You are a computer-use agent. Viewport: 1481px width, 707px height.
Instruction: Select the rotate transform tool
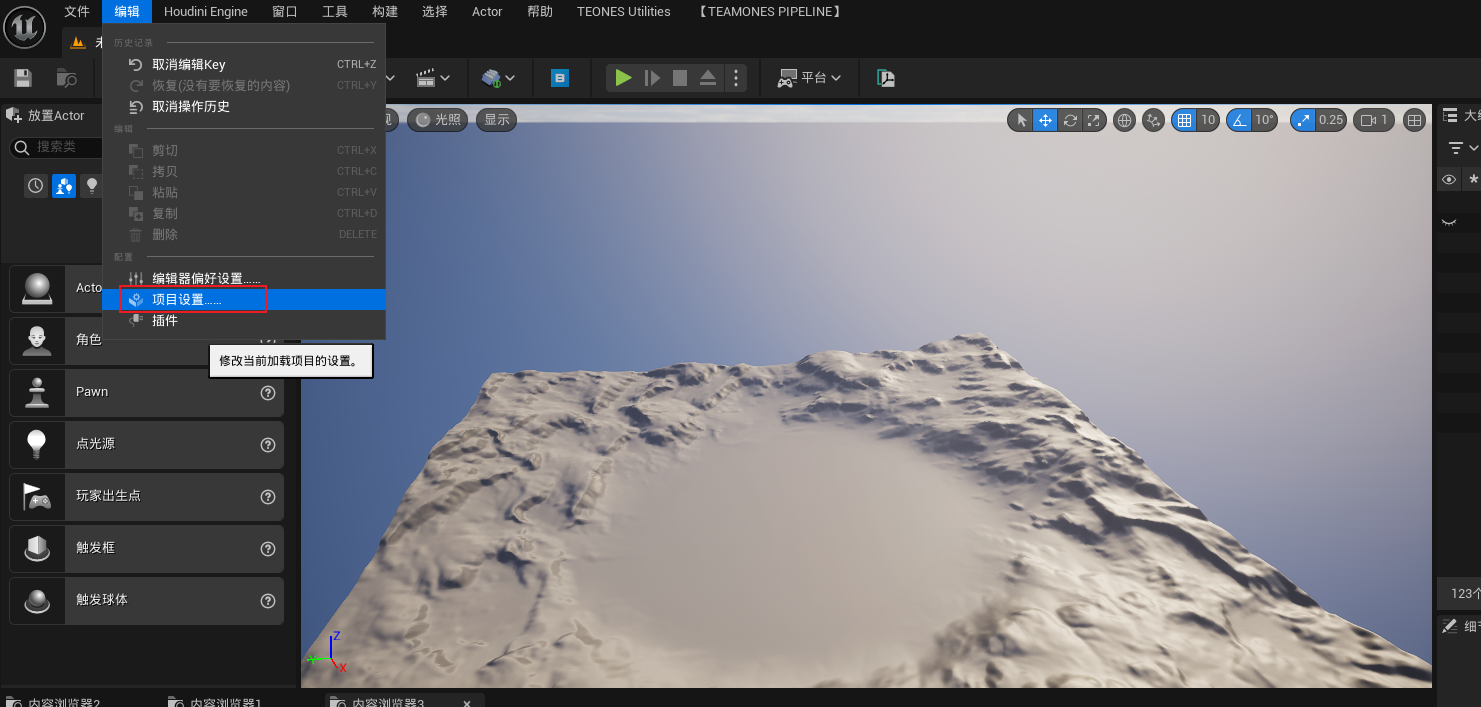1070,120
